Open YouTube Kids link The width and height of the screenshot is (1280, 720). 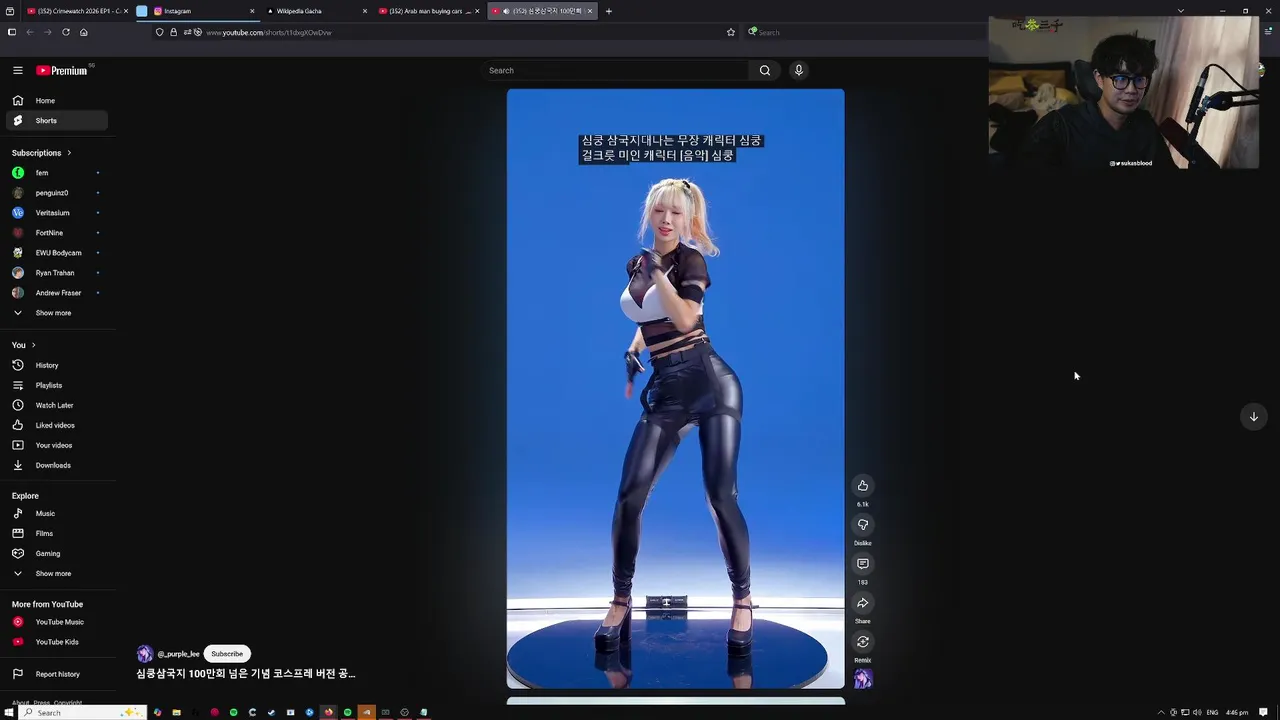[55, 642]
